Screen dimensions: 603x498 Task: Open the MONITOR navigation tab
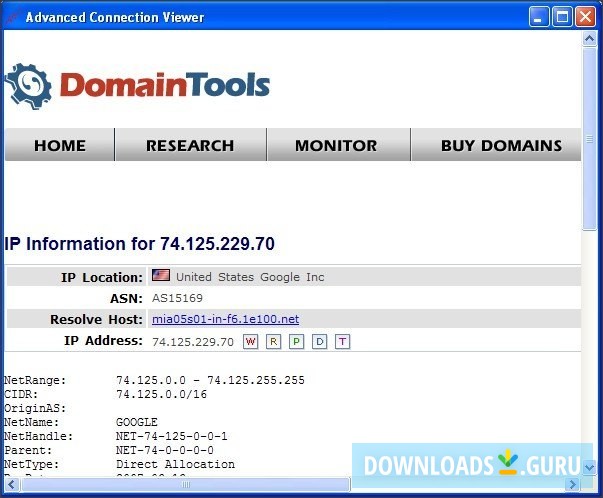coord(338,145)
